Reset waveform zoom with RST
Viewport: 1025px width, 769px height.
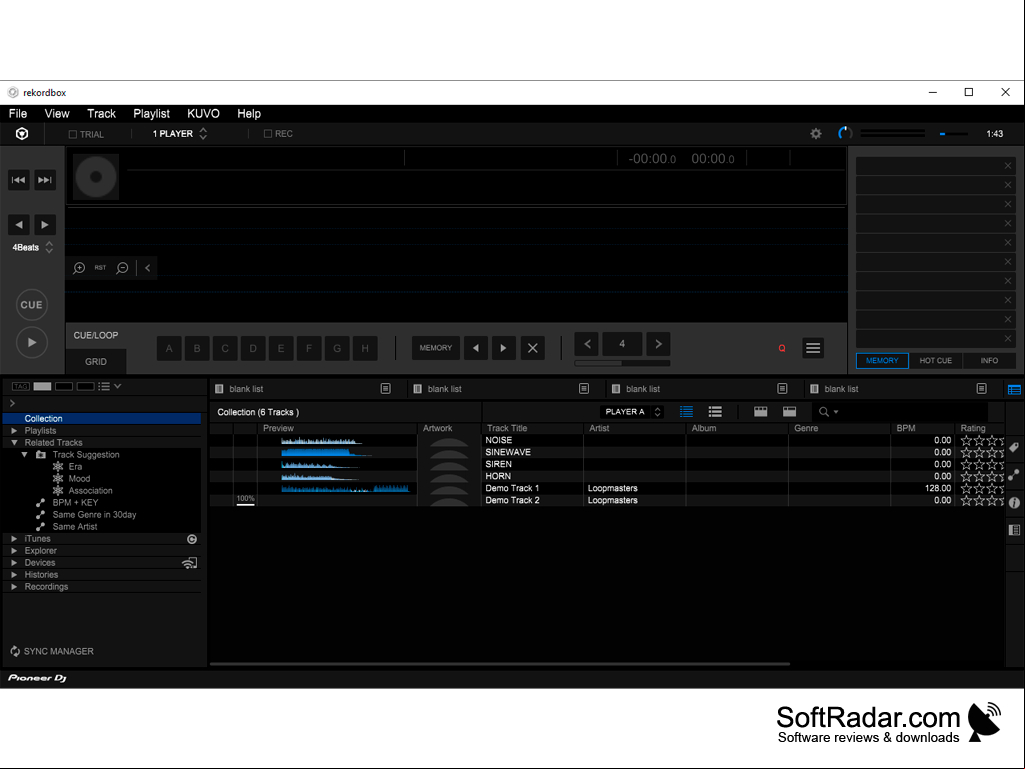point(100,267)
